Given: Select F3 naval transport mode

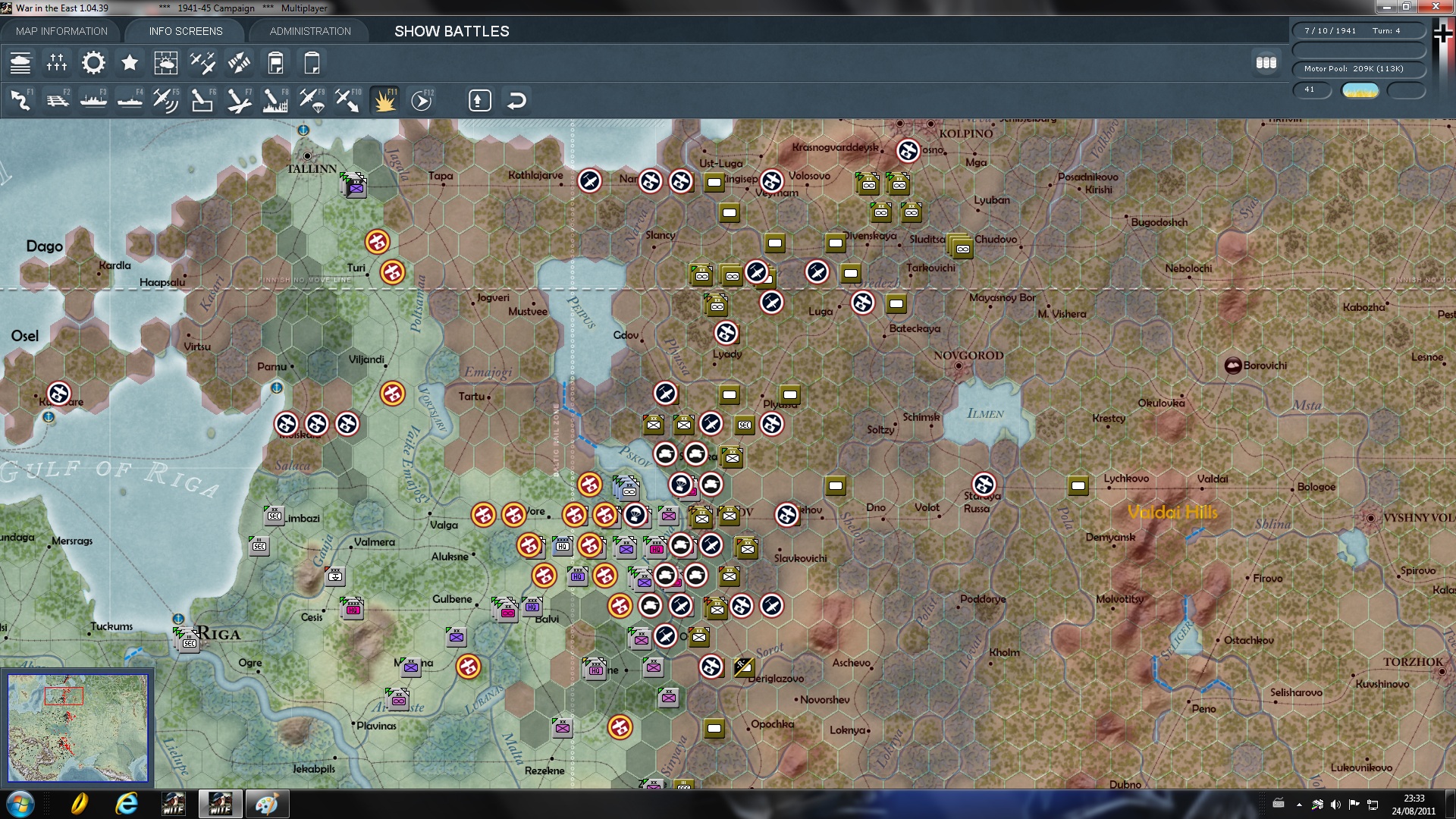Looking at the screenshot, I should (93, 100).
